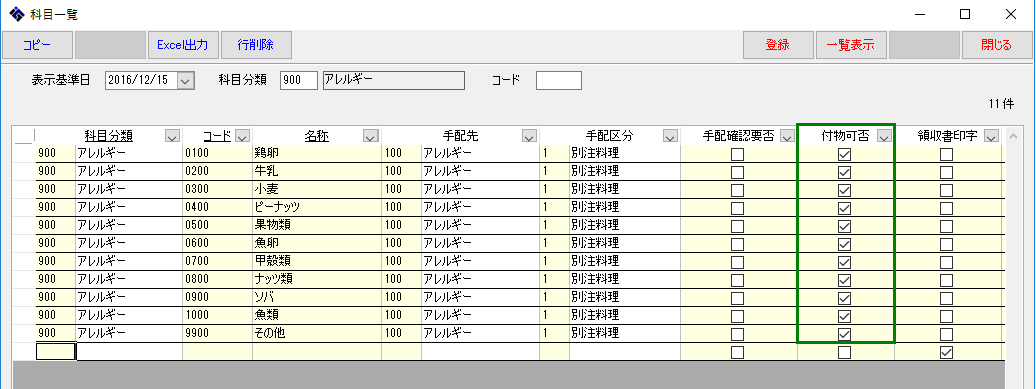Click the application icon in title bar

point(16,13)
